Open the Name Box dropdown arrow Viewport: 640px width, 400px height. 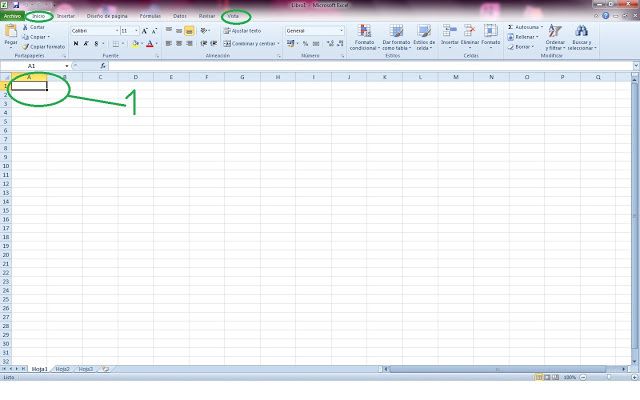(66, 66)
